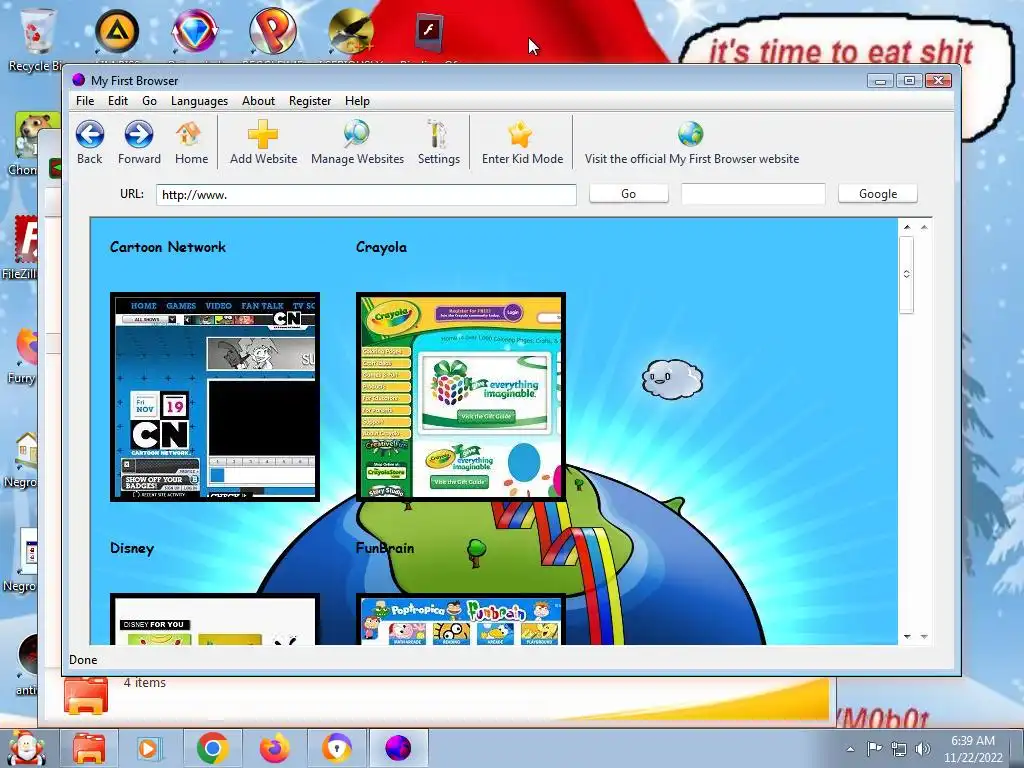Click the page scroll up arrow

click(x=906, y=227)
